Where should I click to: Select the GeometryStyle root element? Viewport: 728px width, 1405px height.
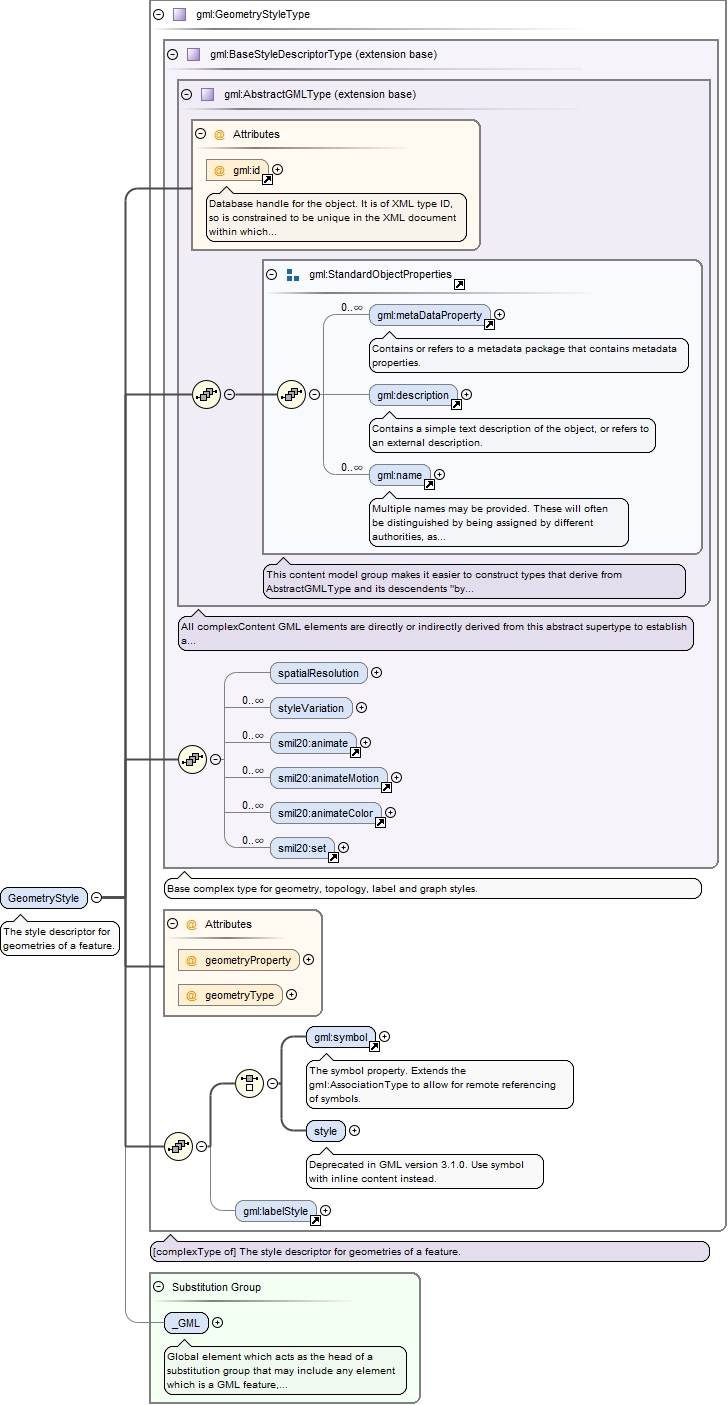(44, 898)
